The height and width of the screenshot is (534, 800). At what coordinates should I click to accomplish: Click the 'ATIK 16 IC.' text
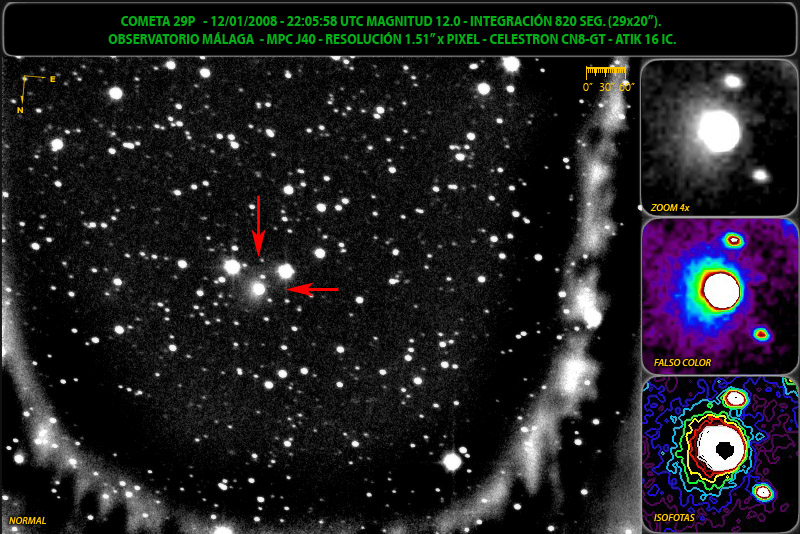point(646,39)
